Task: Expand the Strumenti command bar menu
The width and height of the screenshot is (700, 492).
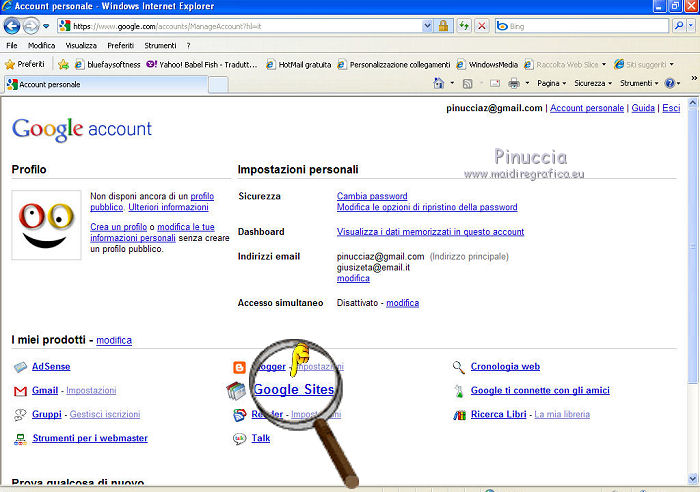Action: click(x=639, y=83)
